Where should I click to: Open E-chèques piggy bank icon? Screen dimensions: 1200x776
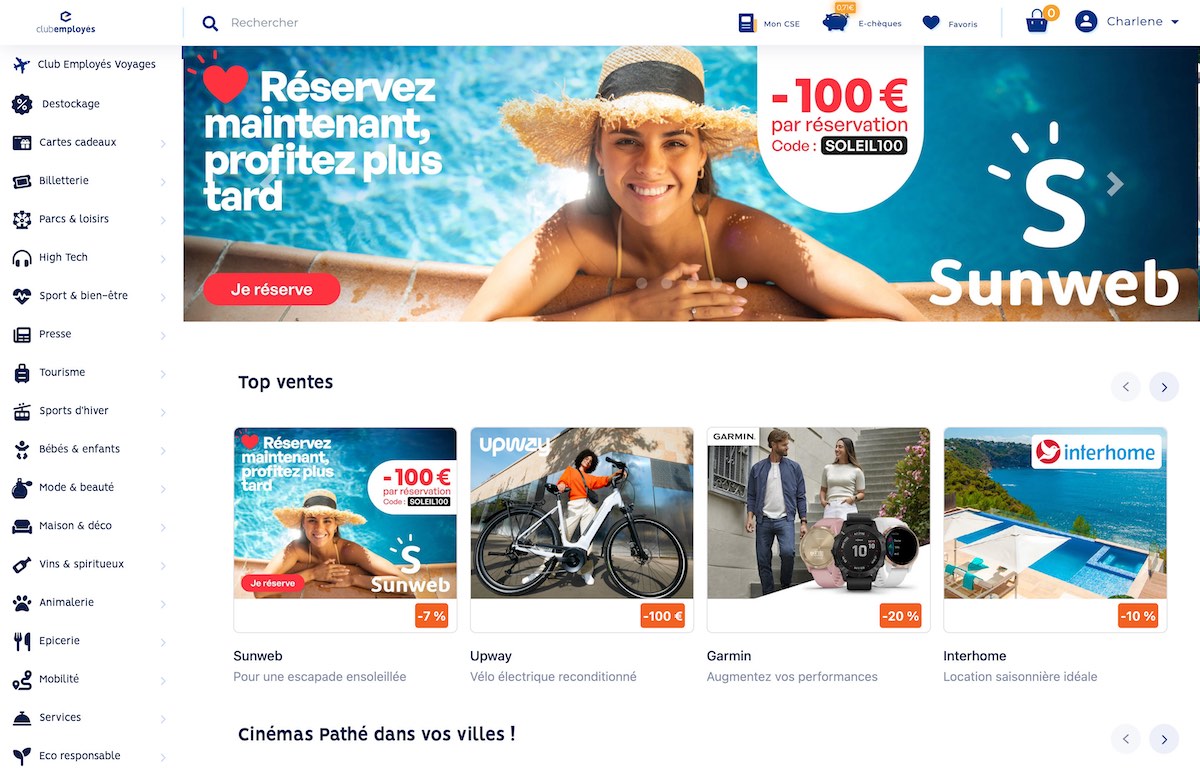pos(836,22)
